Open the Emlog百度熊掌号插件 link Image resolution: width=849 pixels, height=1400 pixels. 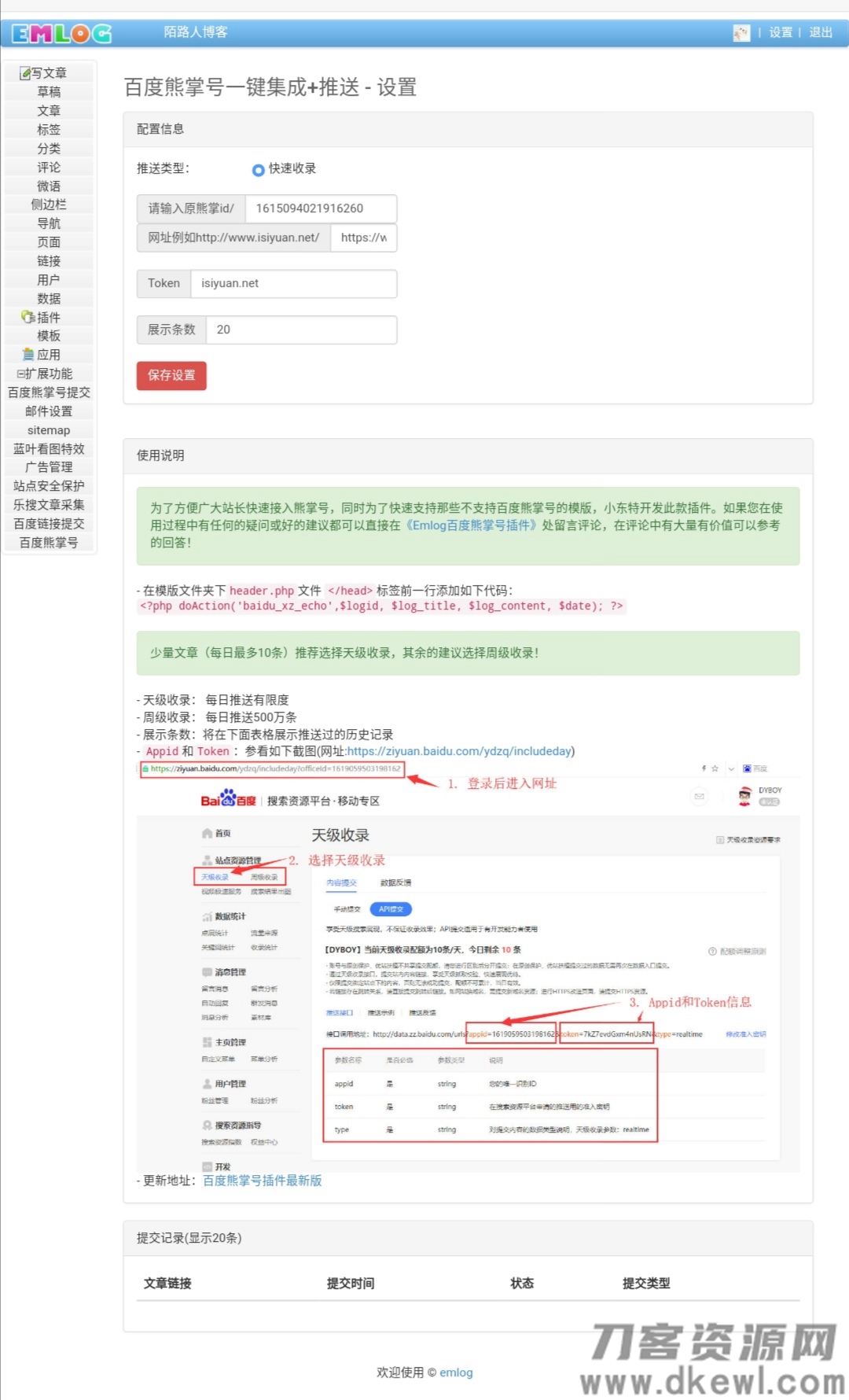coord(472,525)
